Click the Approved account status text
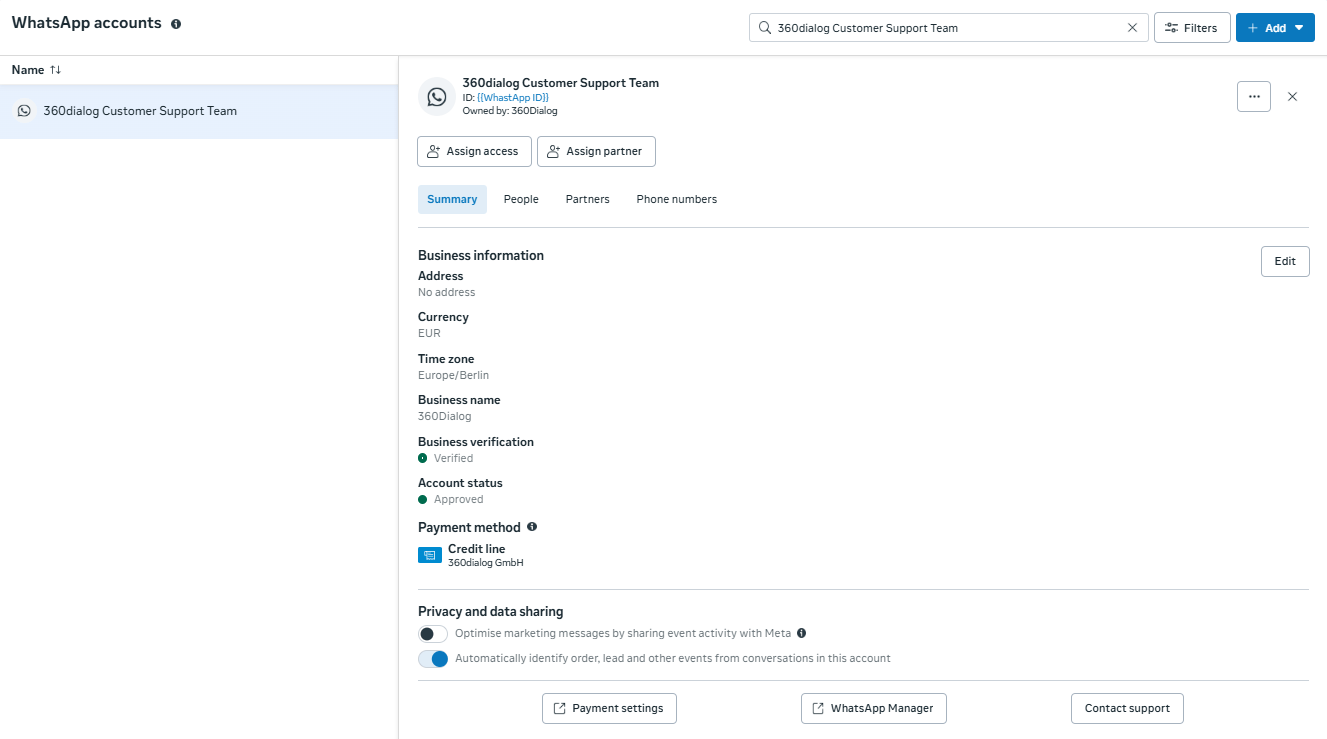The width and height of the screenshot is (1327, 739). (x=458, y=499)
